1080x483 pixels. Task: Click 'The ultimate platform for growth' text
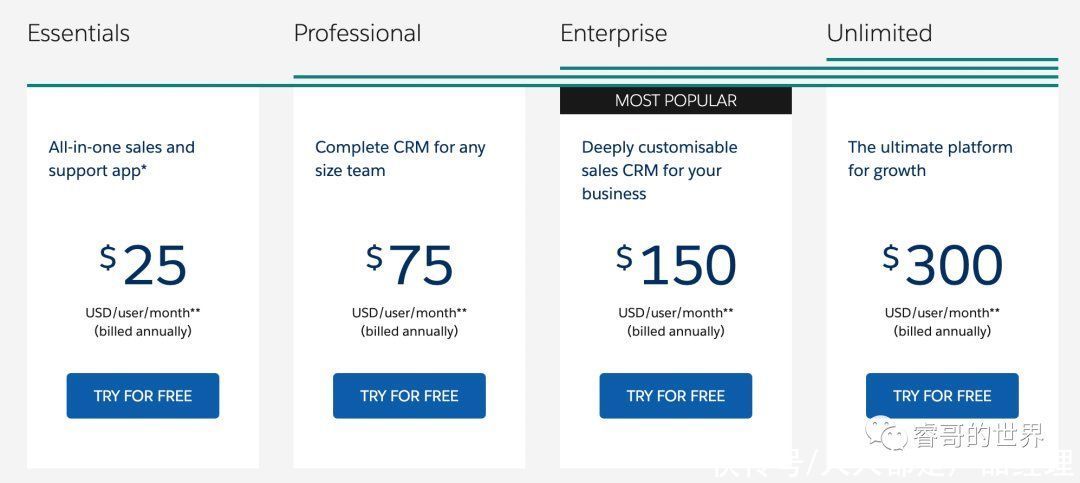pyautogui.click(x=930, y=159)
